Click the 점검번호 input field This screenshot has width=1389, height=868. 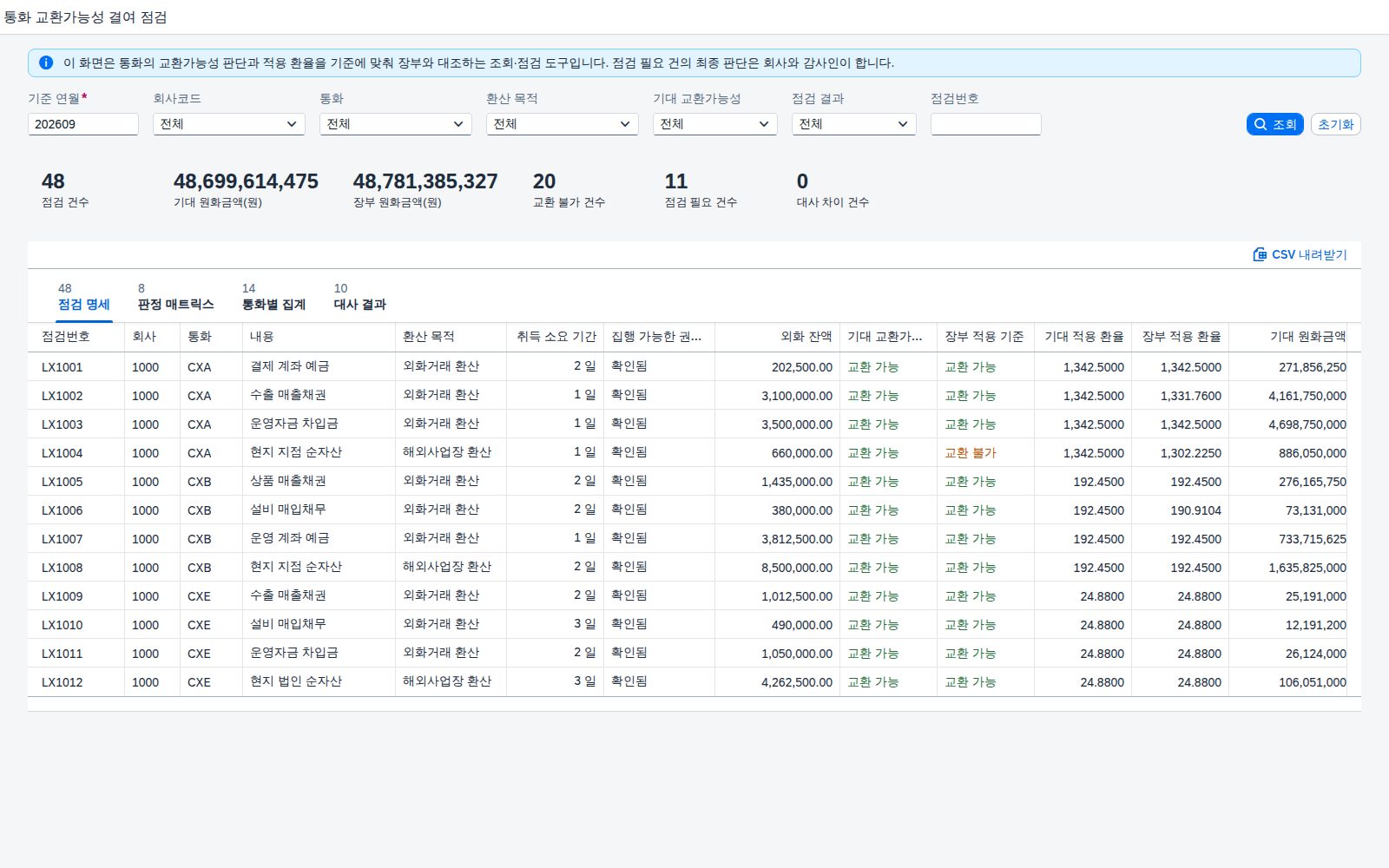pyautogui.click(x=986, y=124)
